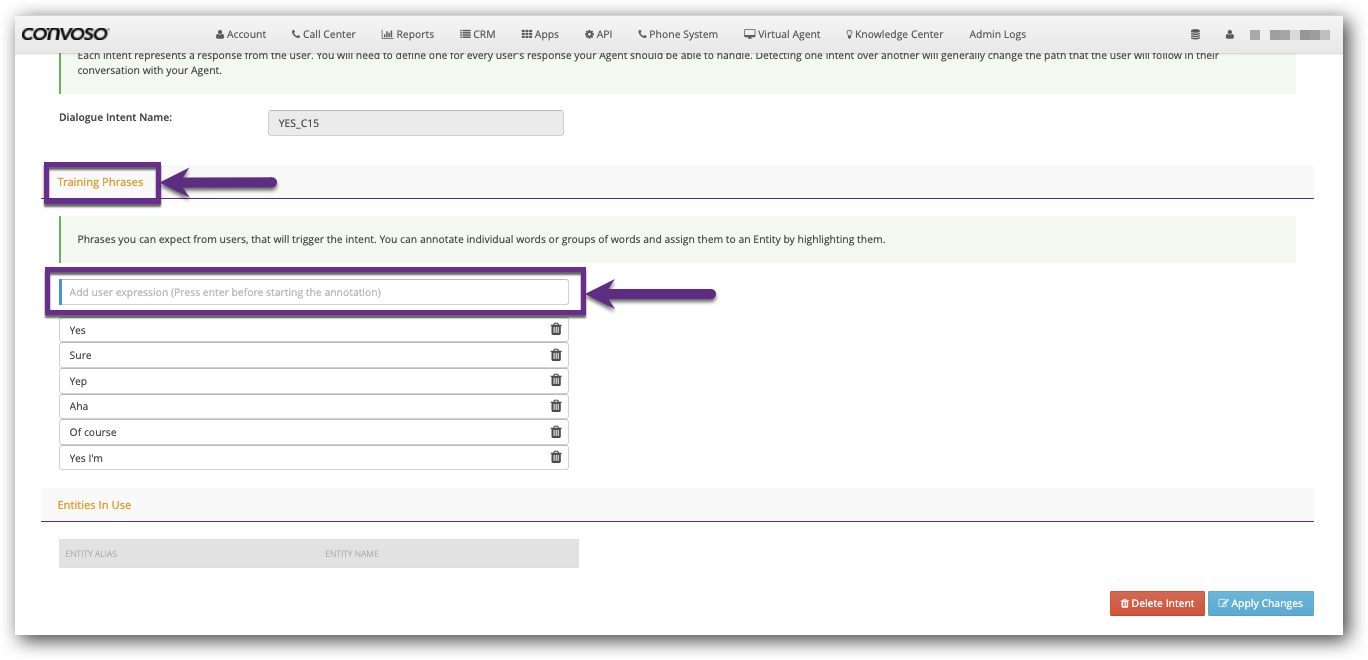The width and height of the screenshot is (1368, 660).
Task: Open the Account menu
Action: [x=241, y=34]
